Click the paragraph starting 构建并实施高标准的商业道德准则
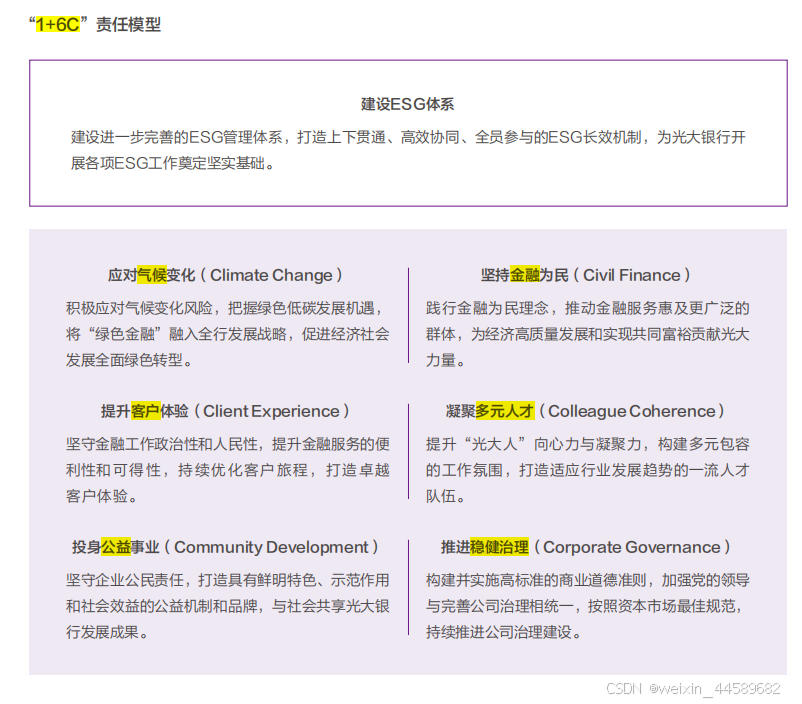Screen dimensions: 802x704 [x=588, y=606]
